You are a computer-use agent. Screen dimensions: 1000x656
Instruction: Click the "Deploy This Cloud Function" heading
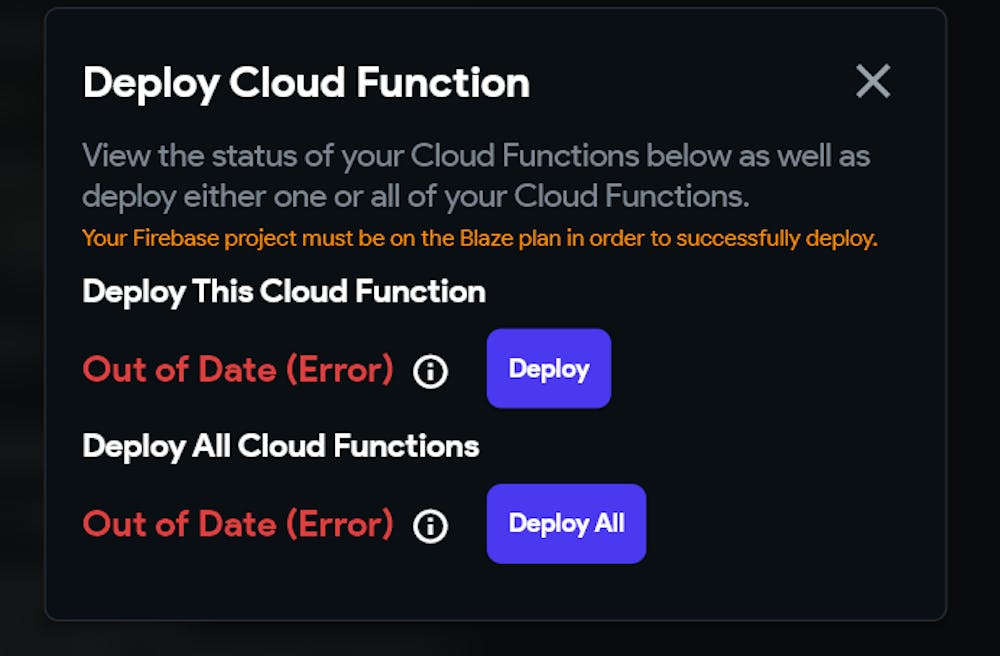tap(284, 292)
